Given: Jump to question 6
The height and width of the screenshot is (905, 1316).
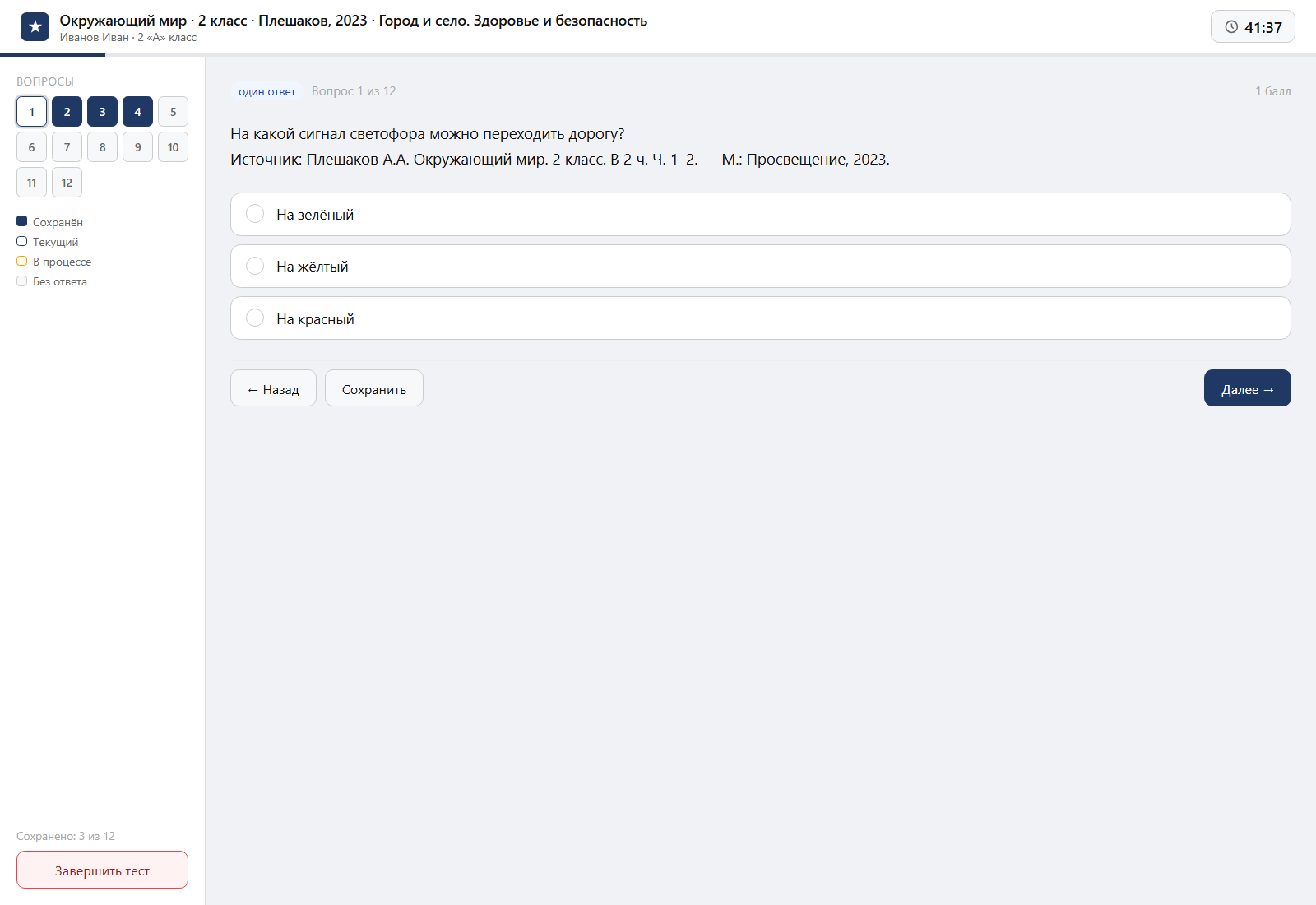Looking at the screenshot, I should (31, 147).
